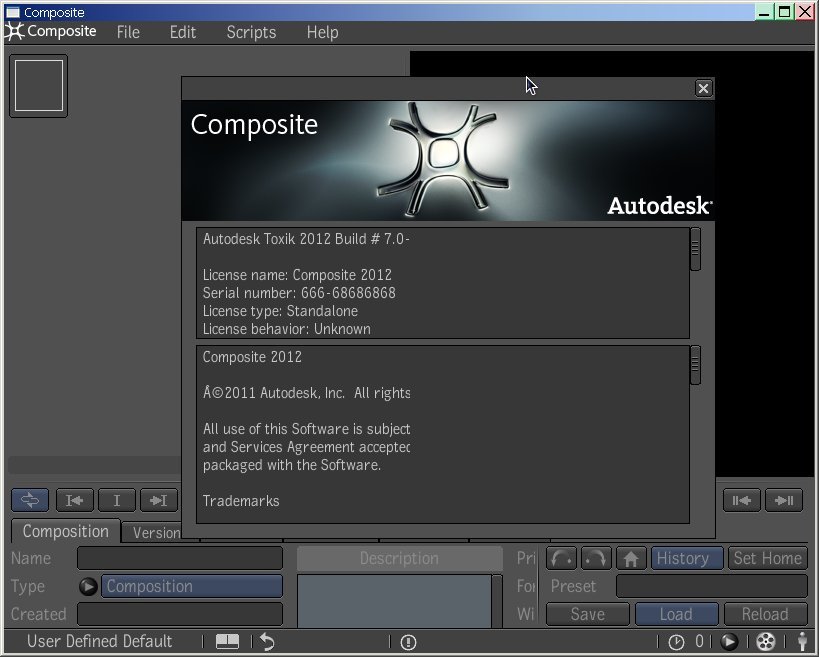Click the view back arrow button
The image size is (819, 657).
click(561, 558)
